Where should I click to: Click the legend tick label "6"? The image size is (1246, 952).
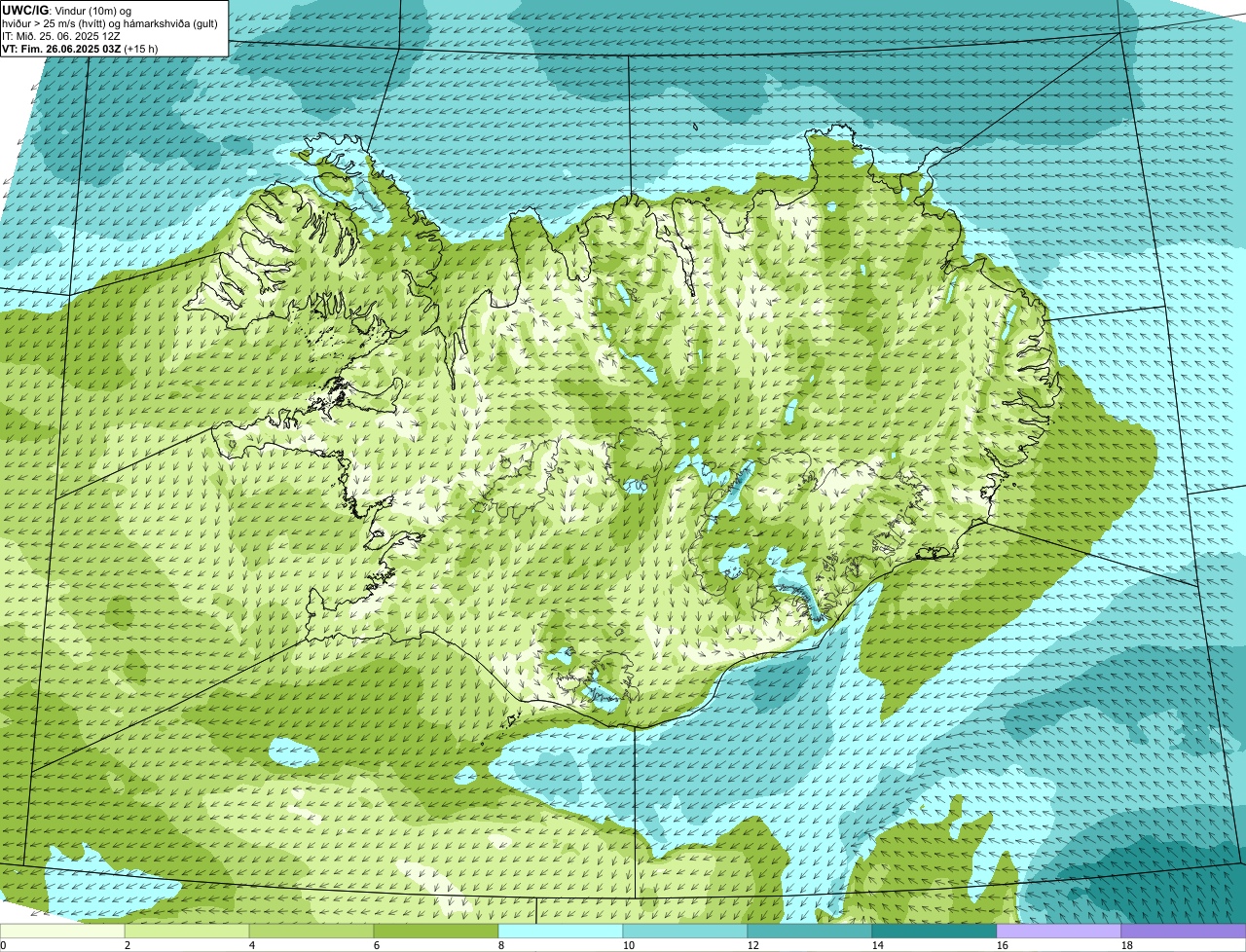pyautogui.click(x=377, y=945)
